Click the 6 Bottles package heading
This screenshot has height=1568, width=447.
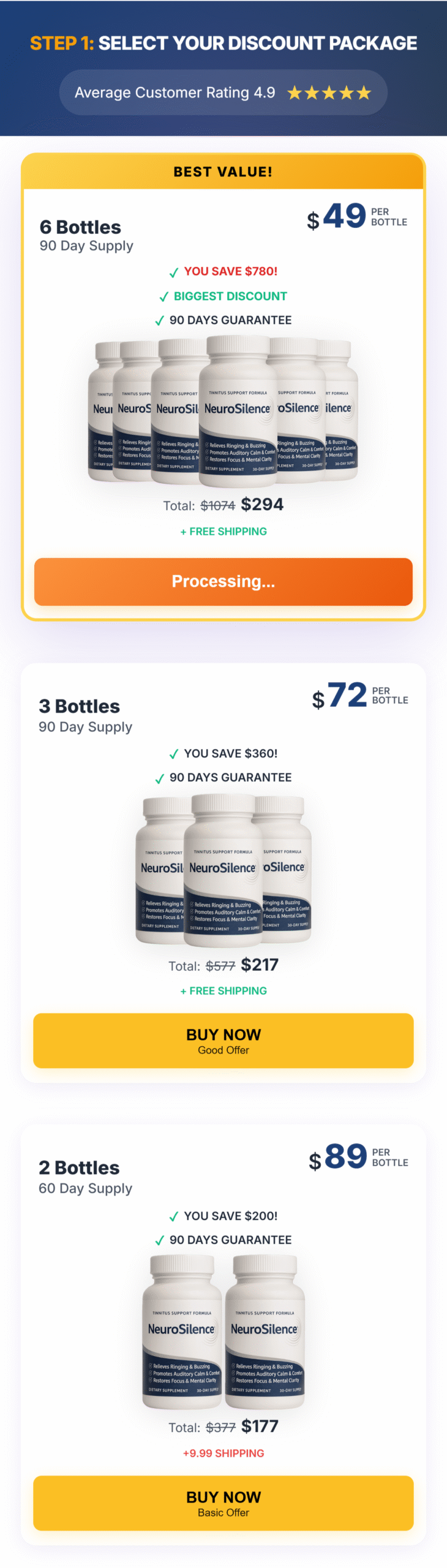coord(80,227)
